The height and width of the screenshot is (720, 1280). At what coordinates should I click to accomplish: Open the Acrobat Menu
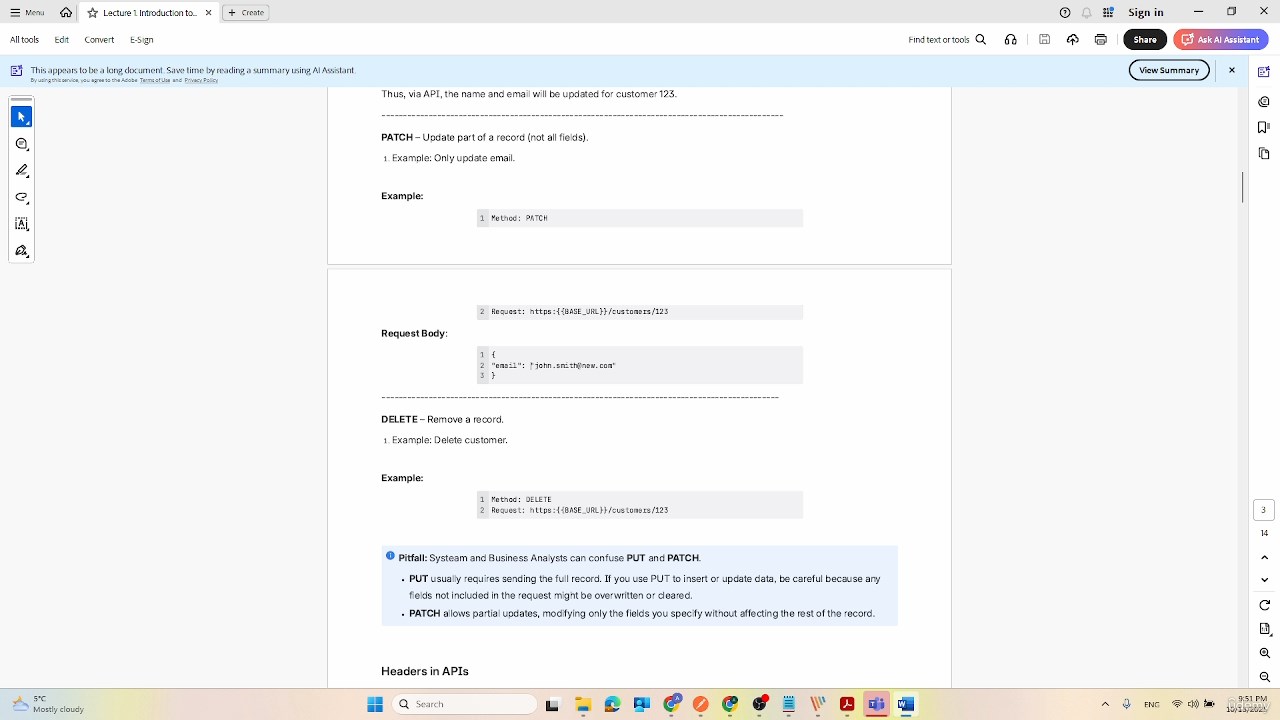27,13
